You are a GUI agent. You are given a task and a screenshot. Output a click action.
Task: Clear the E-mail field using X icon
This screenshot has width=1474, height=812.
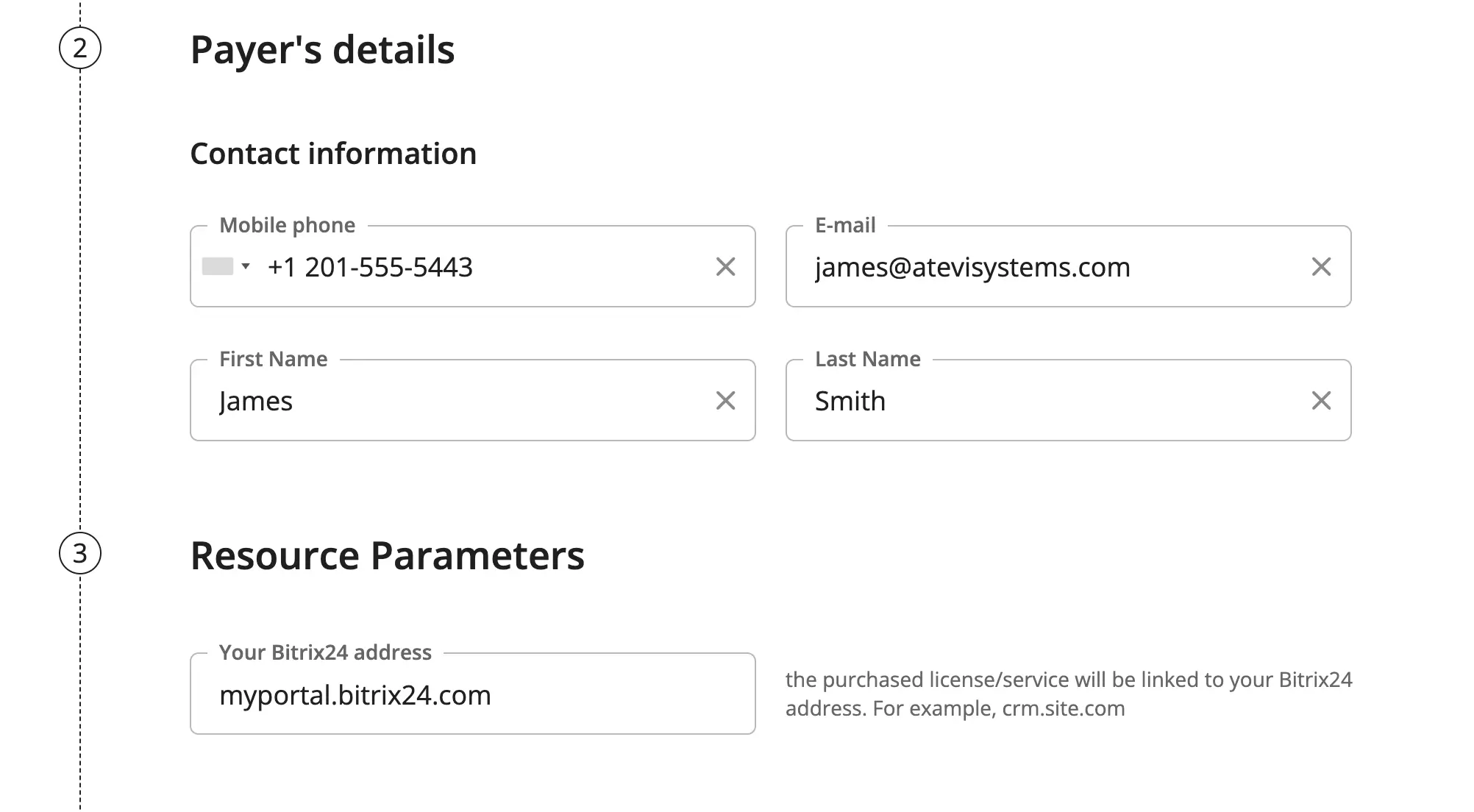point(1321,267)
